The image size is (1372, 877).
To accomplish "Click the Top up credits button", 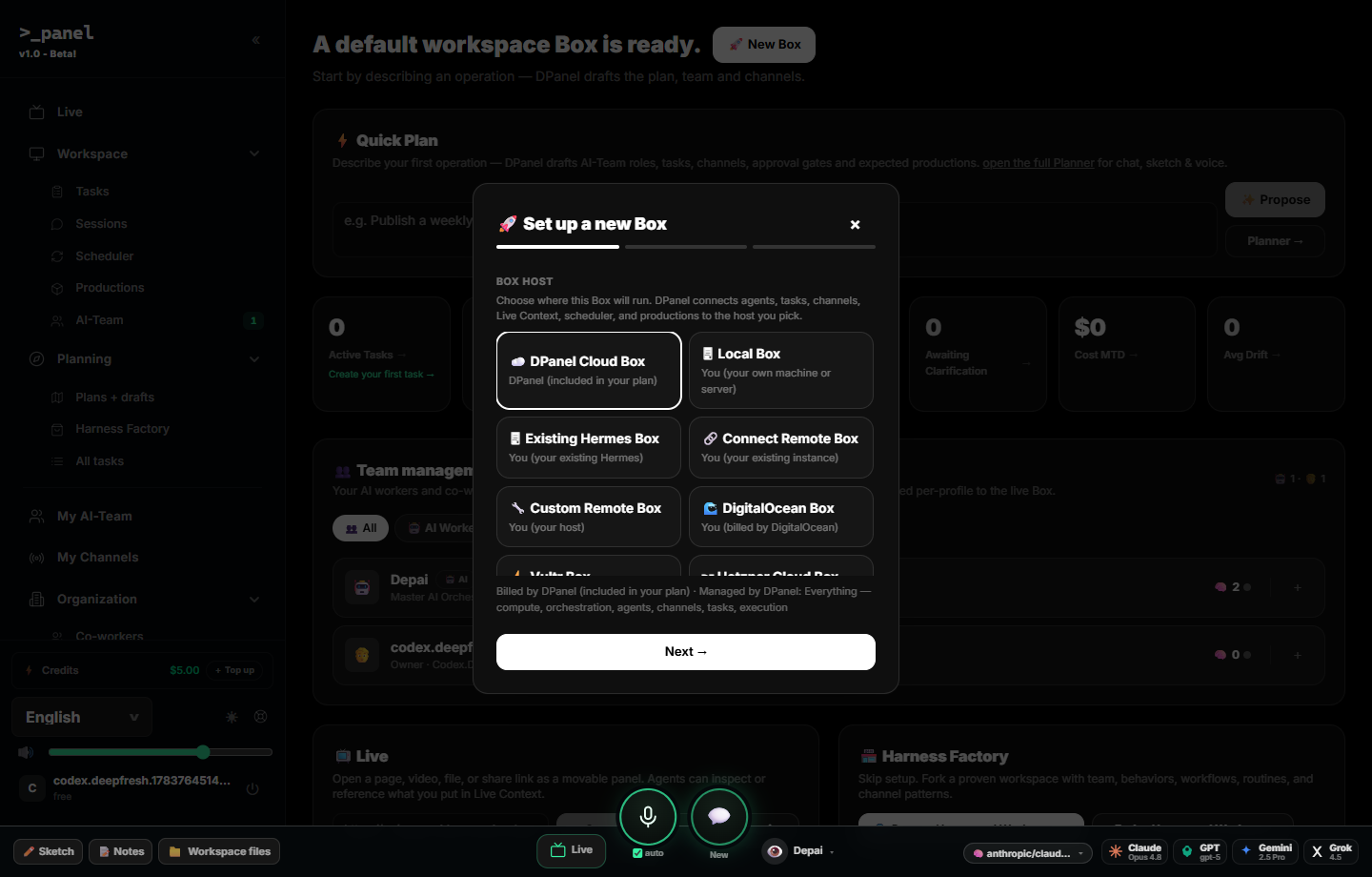I will pyautogui.click(x=235, y=670).
